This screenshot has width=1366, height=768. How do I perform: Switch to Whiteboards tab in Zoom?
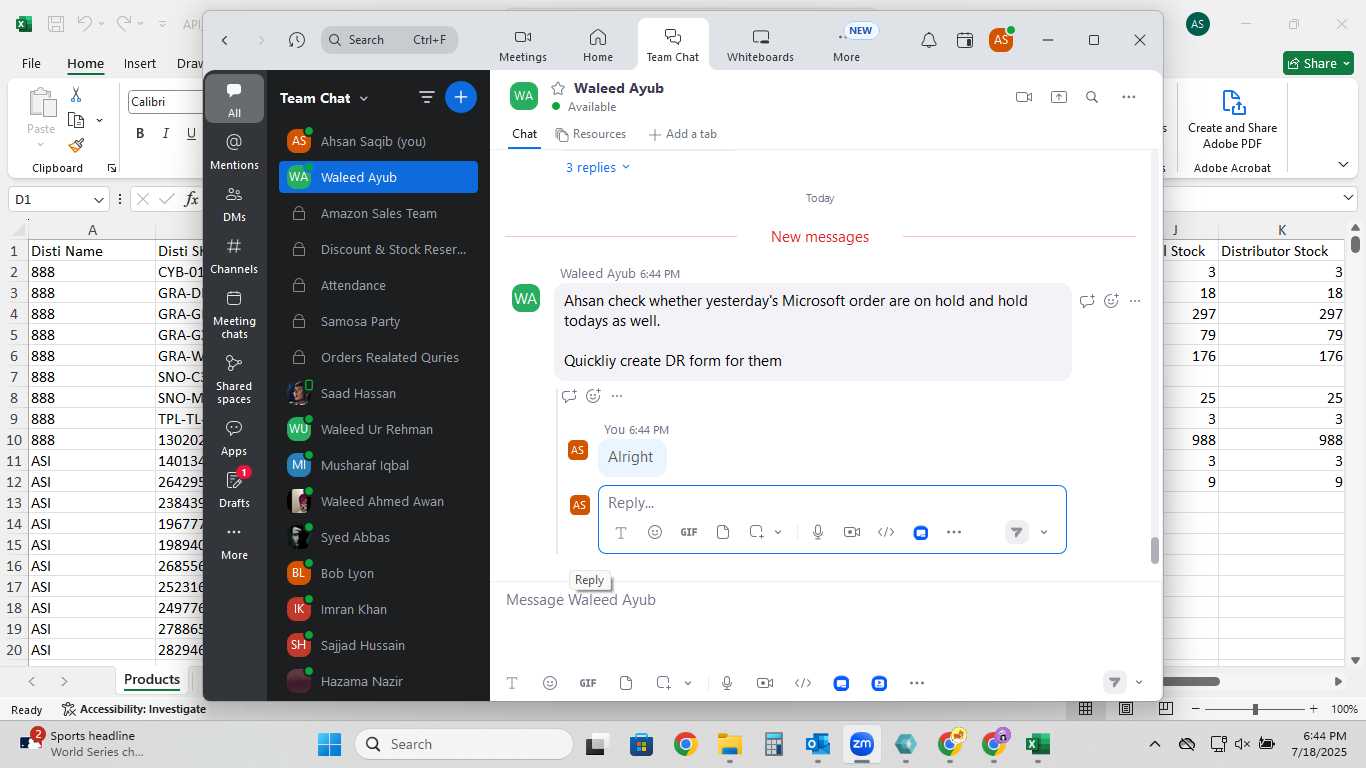point(760,45)
